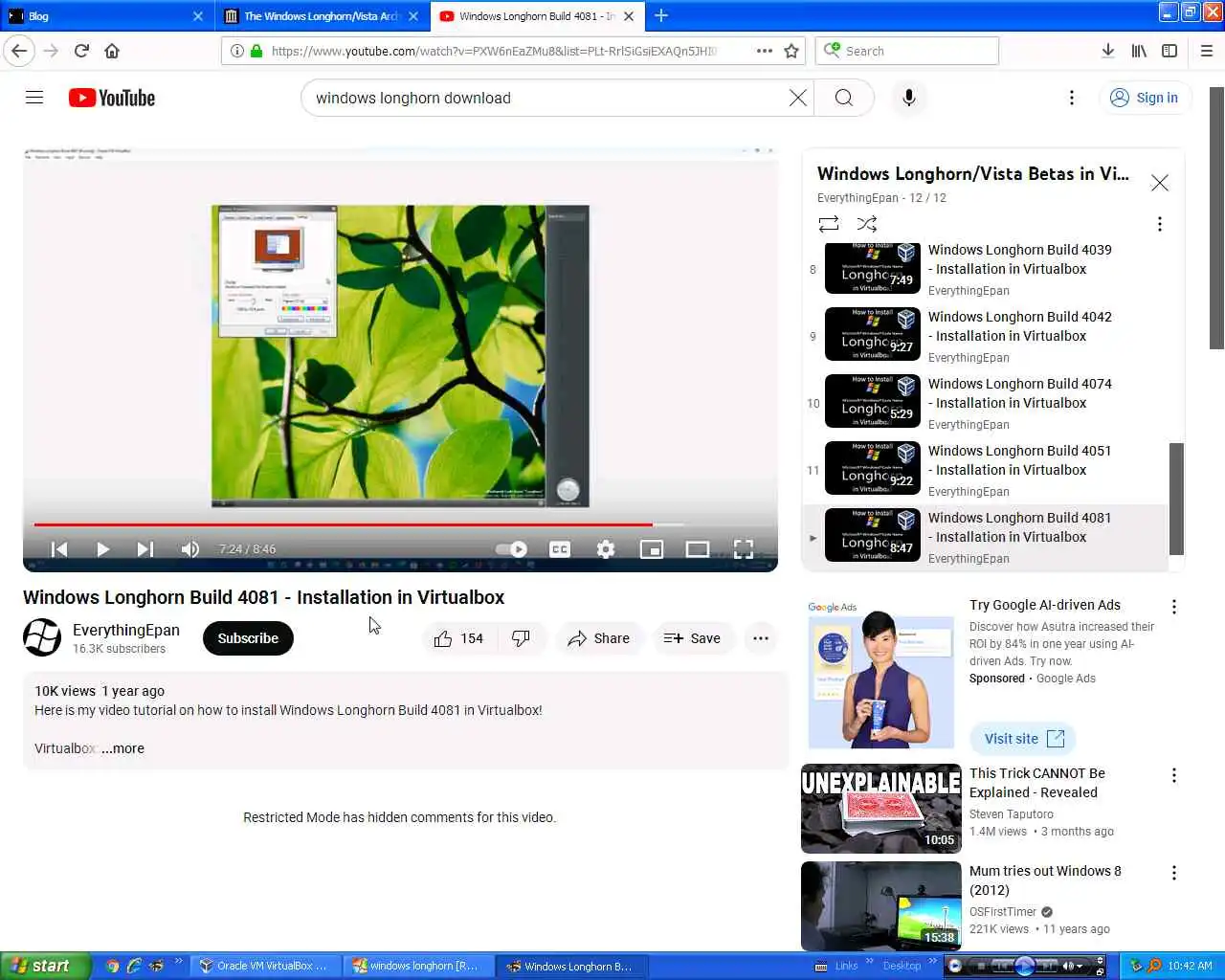This screenshot has height=980, width=1225.
Task: Click the Firefox URL address bar
Action: [493, 51]
